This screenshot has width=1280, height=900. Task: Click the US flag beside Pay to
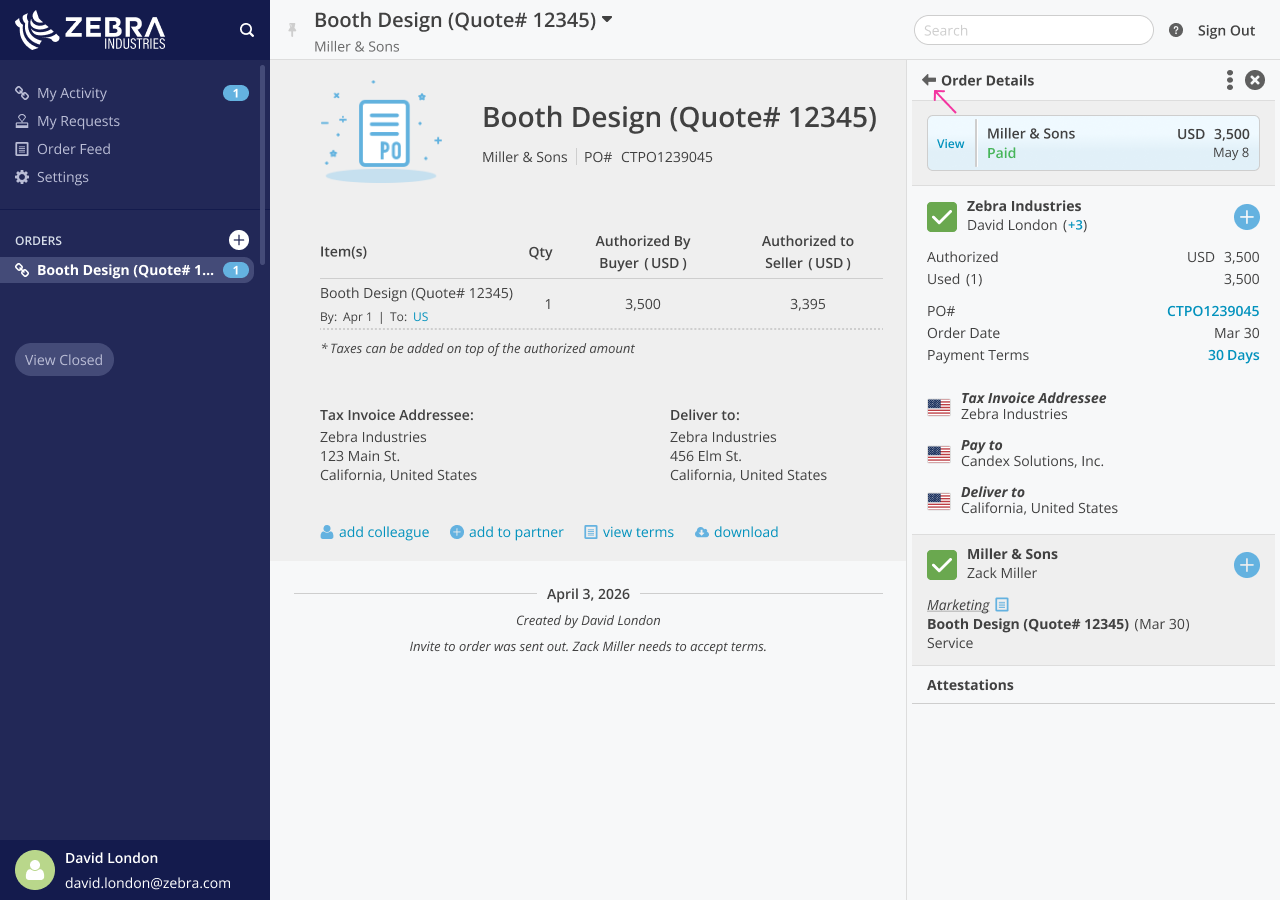click(x=939, y=454)
